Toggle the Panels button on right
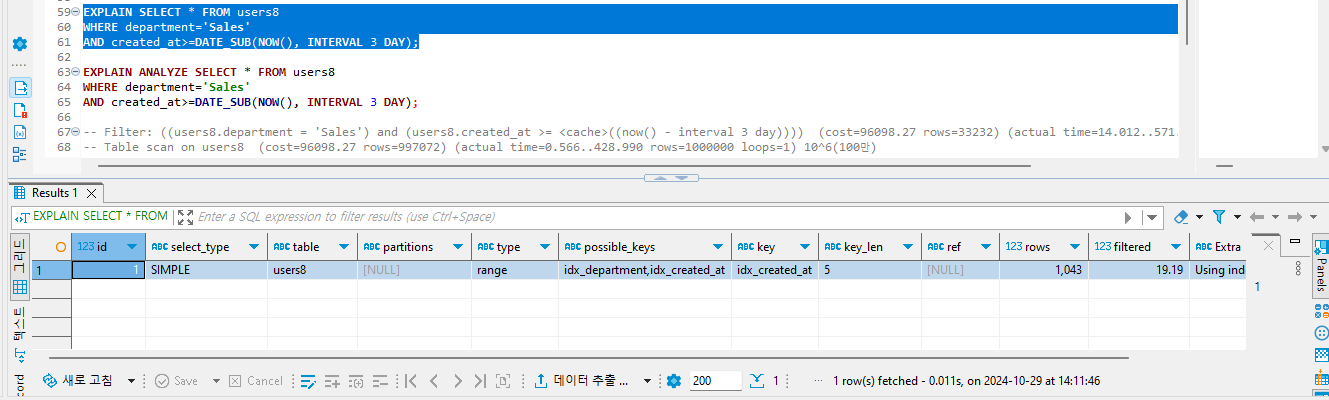Viewport: 1329px width, 400px height. click(1320, 267)
